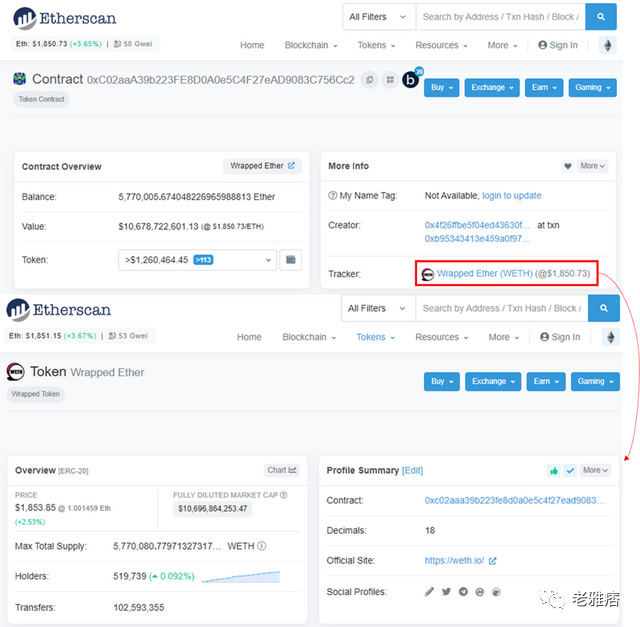Viewport: 640px width, 627px height.
Task: Click the lower search input field
Action: coord(502,308)
